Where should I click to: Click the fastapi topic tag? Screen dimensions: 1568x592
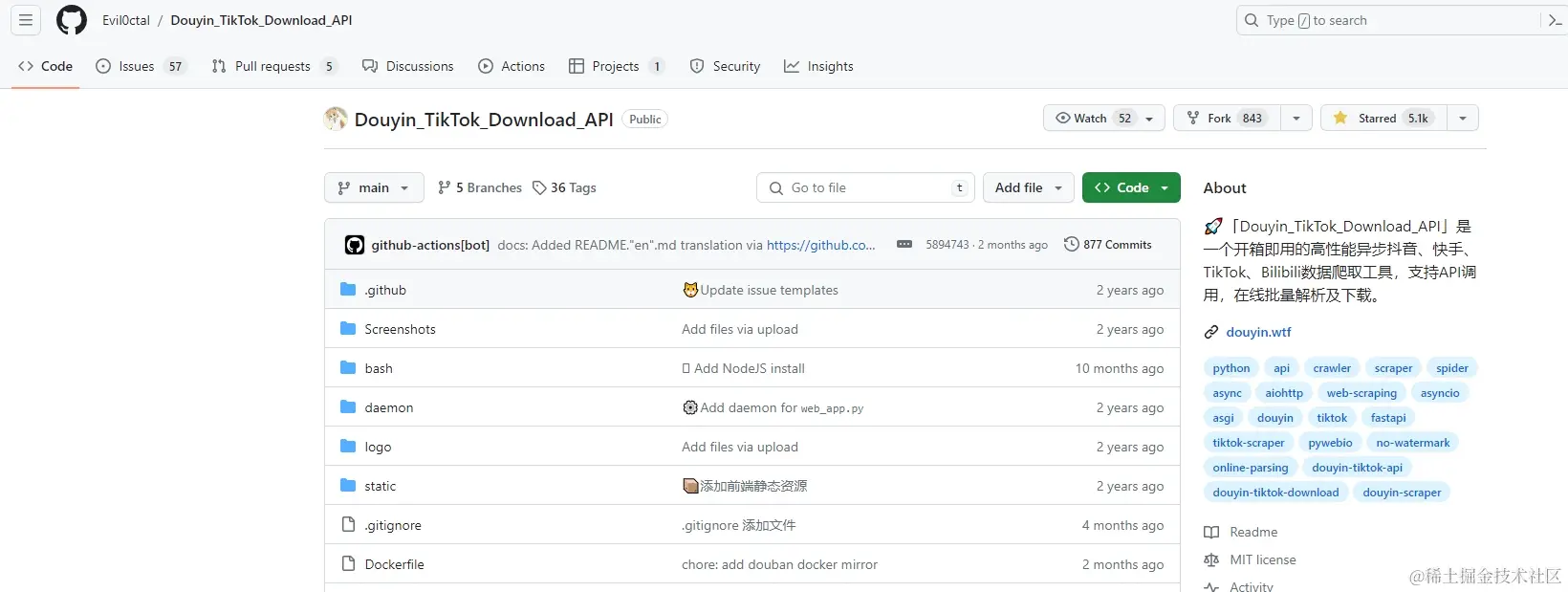coord(1388,418)
